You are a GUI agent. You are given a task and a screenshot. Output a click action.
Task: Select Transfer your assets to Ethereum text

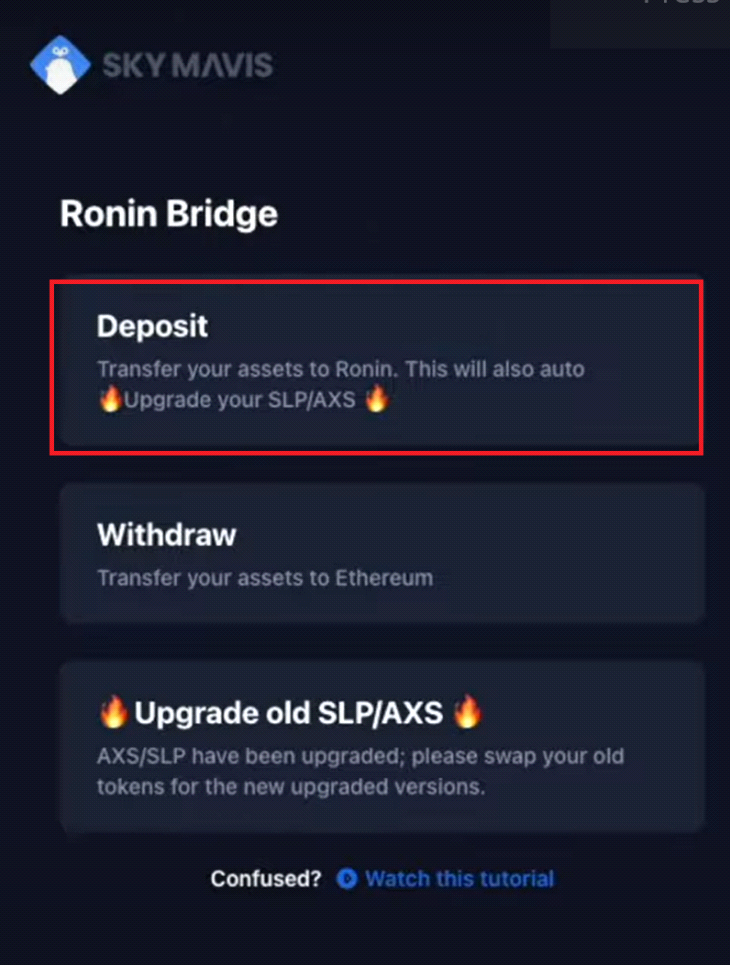point(265,578)
